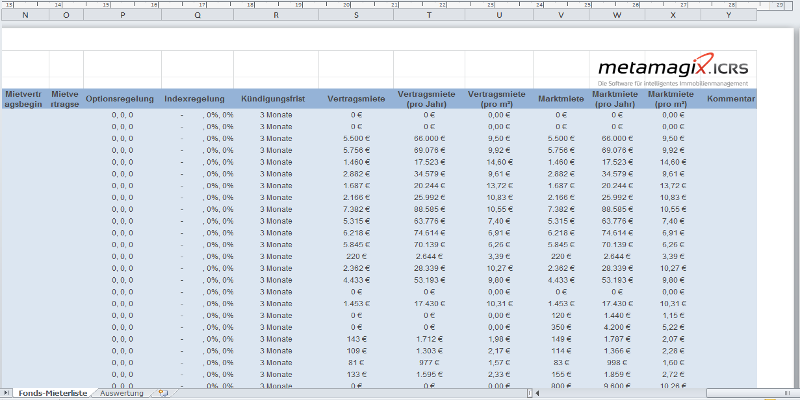The image size is (800, 400).
Task: Click the 350 € Marktmiete cell
Action: tap(561, 327)
